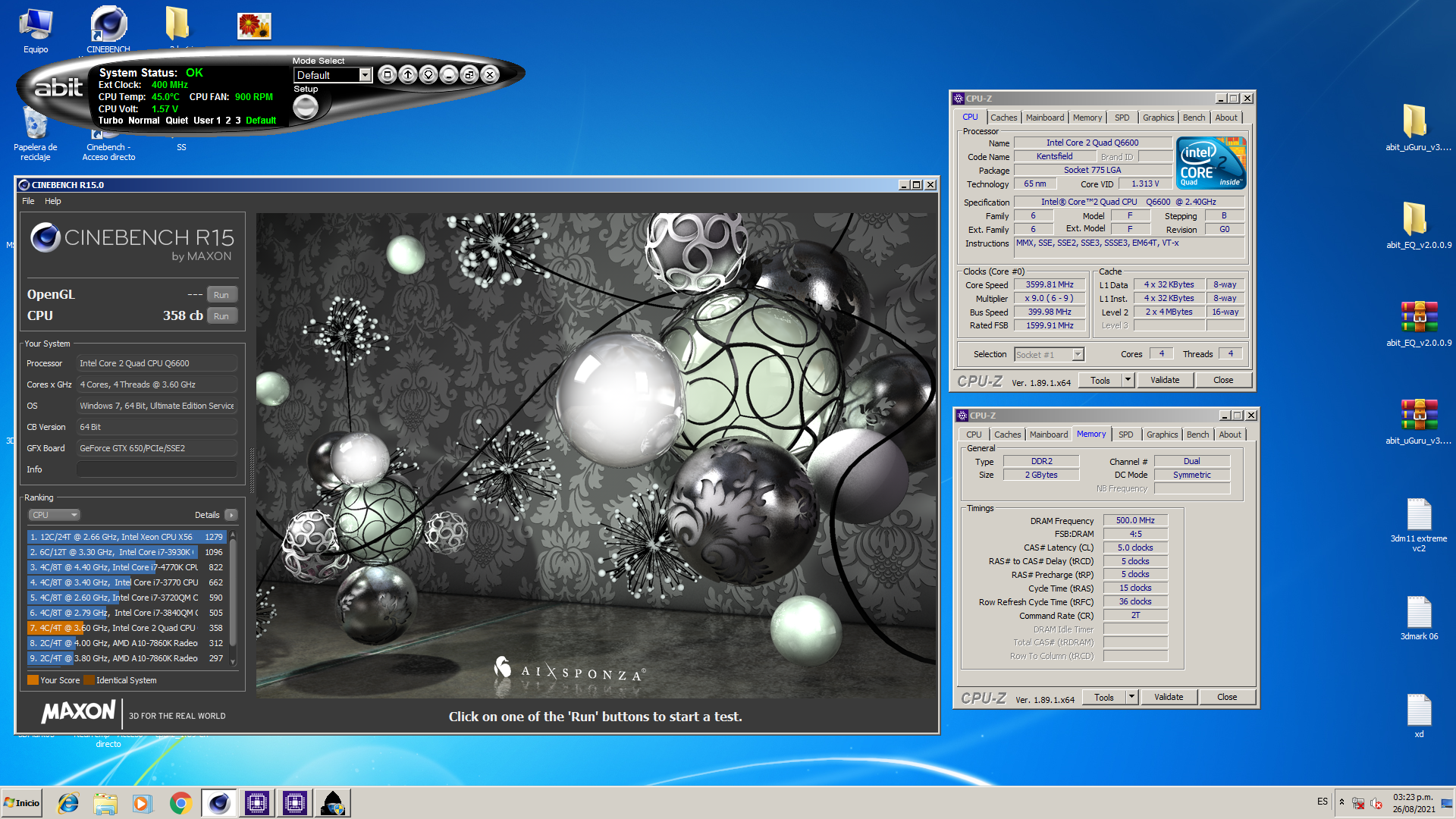Show hidden tray icons arrow
The image size is (1456, 819).
click(x=1341, y=802)
